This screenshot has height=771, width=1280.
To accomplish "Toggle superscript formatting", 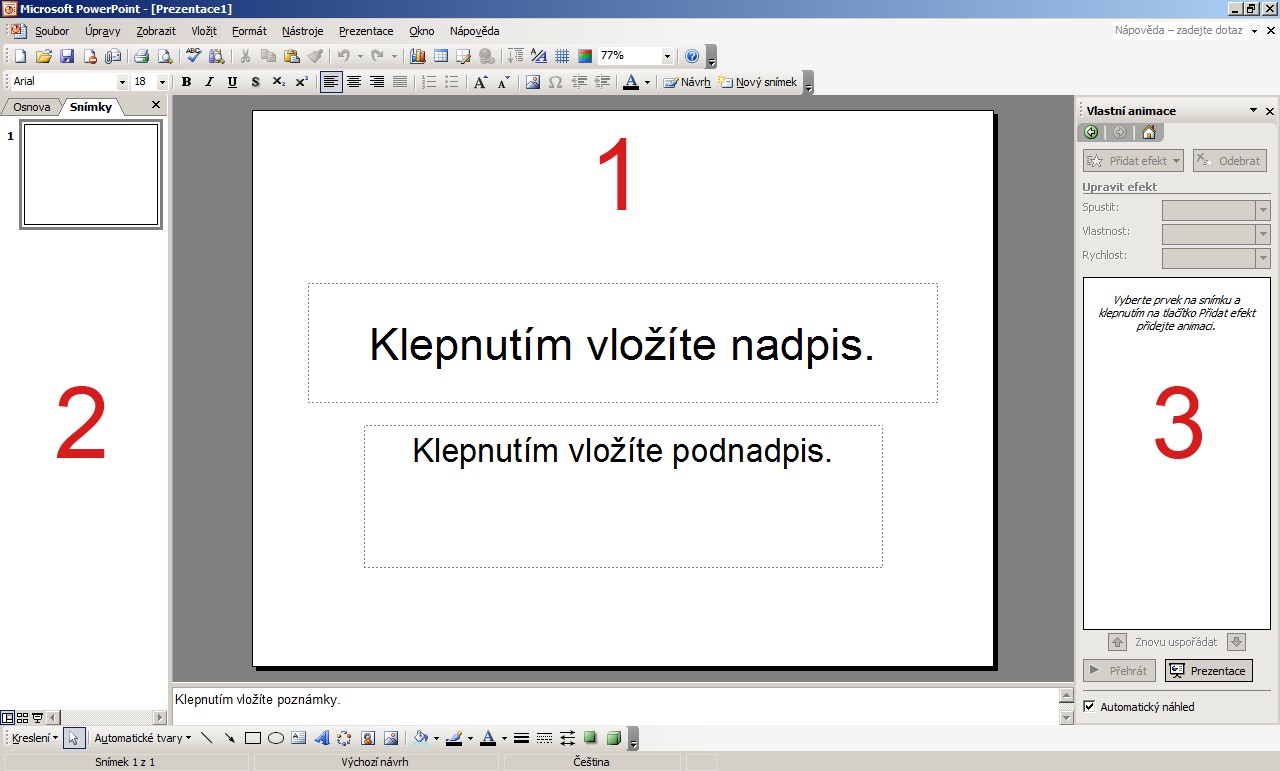I will [x=301, y=82].
